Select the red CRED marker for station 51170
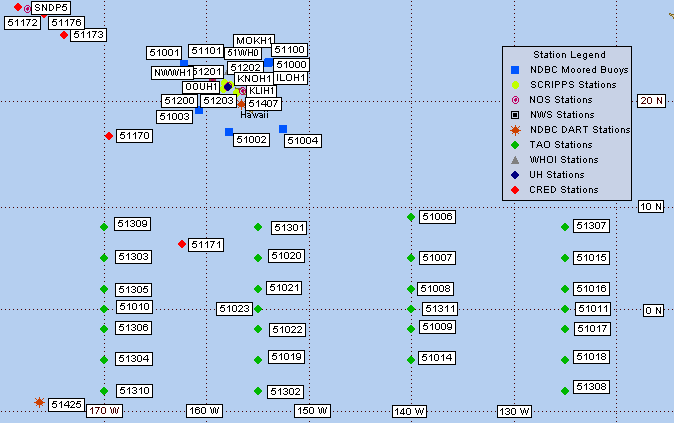This screenshot has height=423, width=674. coord(109,136)
